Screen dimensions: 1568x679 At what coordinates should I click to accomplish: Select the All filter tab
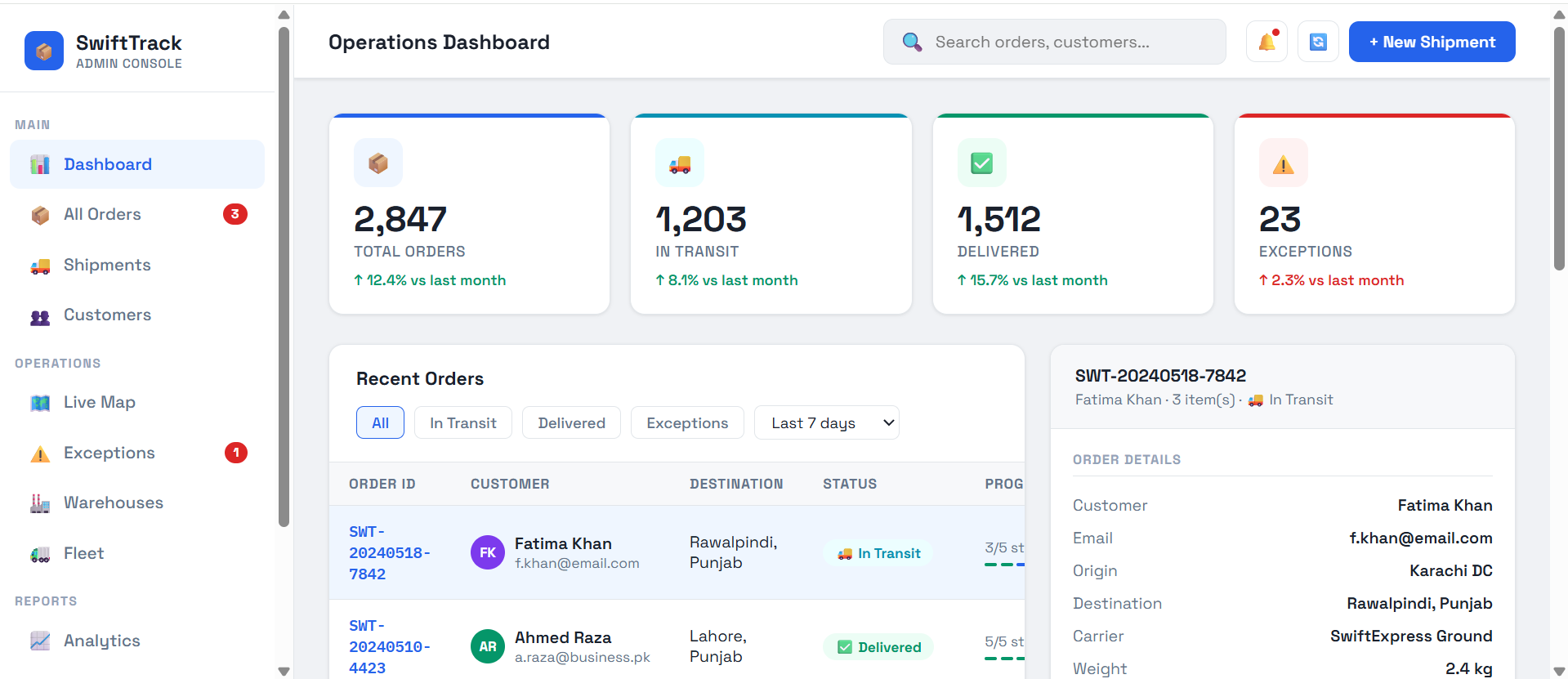coord(380,422)
